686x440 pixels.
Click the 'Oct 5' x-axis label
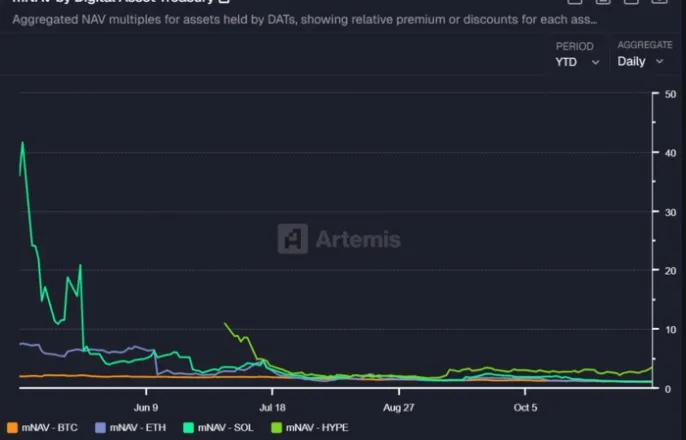tap(525, 408)
